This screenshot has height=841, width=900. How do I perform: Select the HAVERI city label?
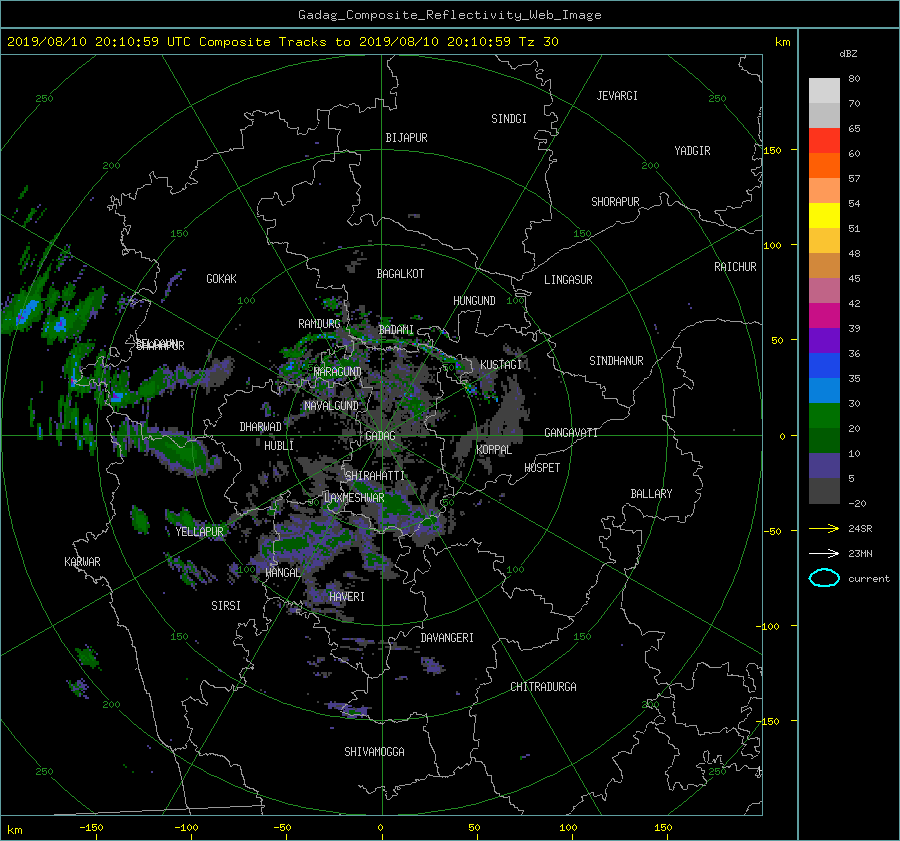coord(347,597)
